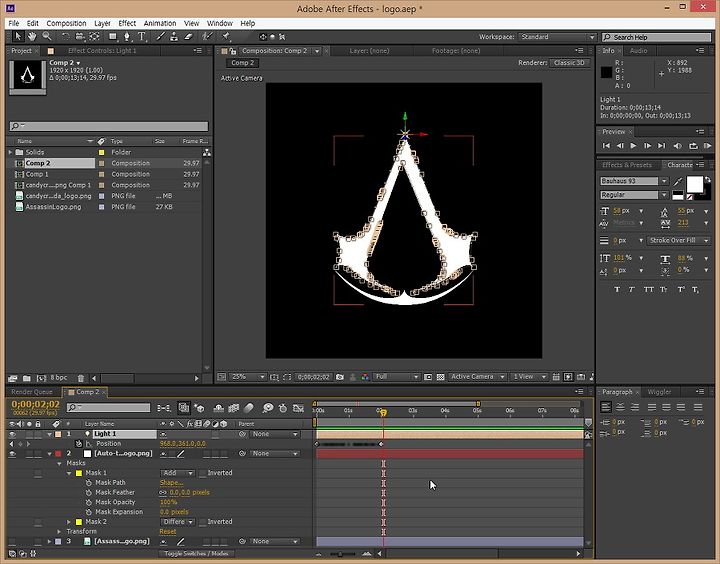Image resolution: width=720 pixels, height=564 pixels.
Task: Open the Animation menu
Action: point(160,23)
